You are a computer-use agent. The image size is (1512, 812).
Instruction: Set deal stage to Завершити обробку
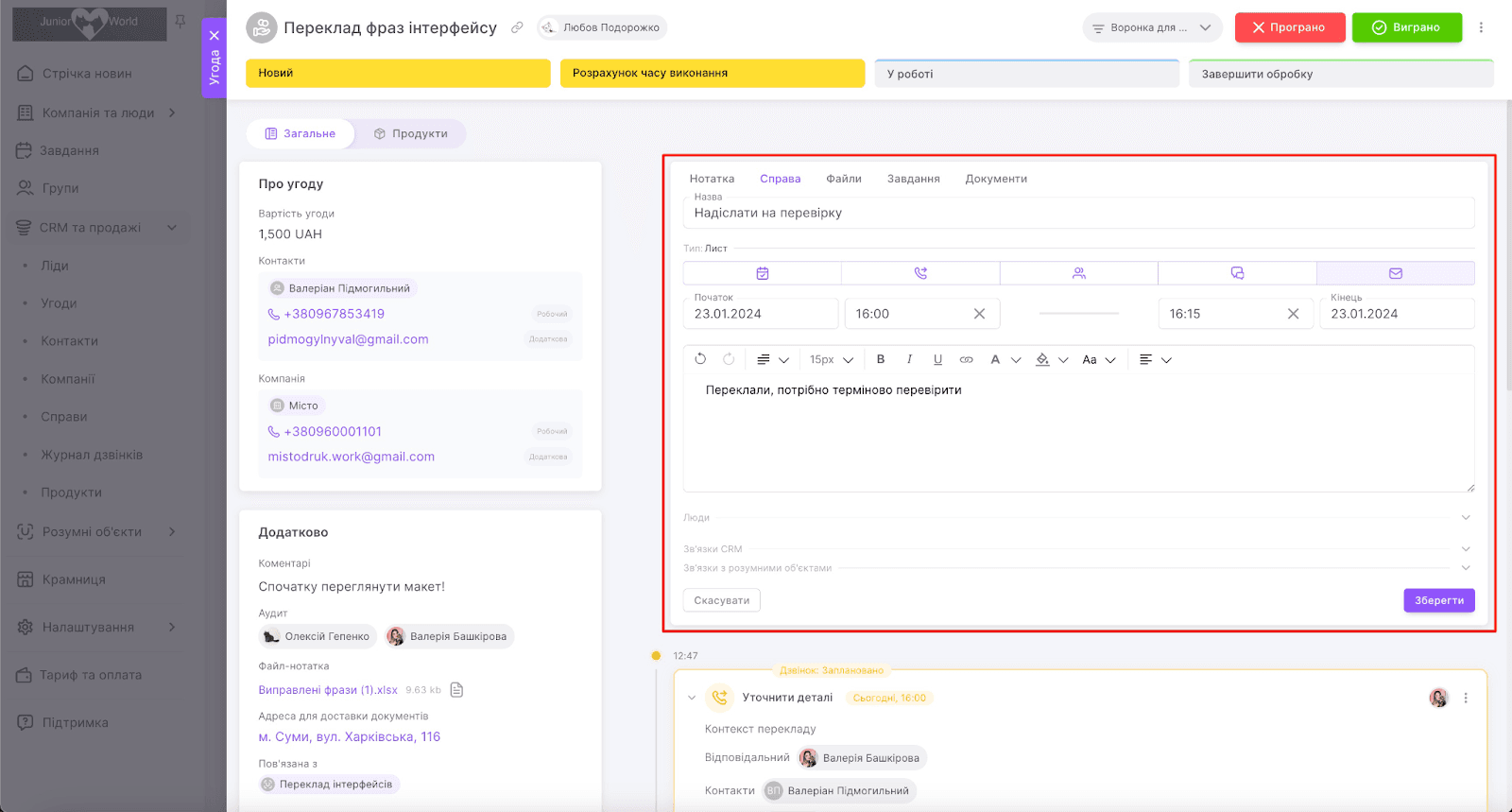coord(1341,74)
